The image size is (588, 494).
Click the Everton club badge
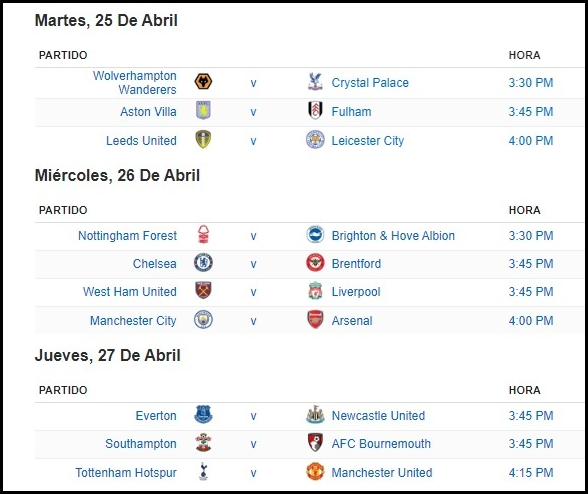click(x=203, y=414)
